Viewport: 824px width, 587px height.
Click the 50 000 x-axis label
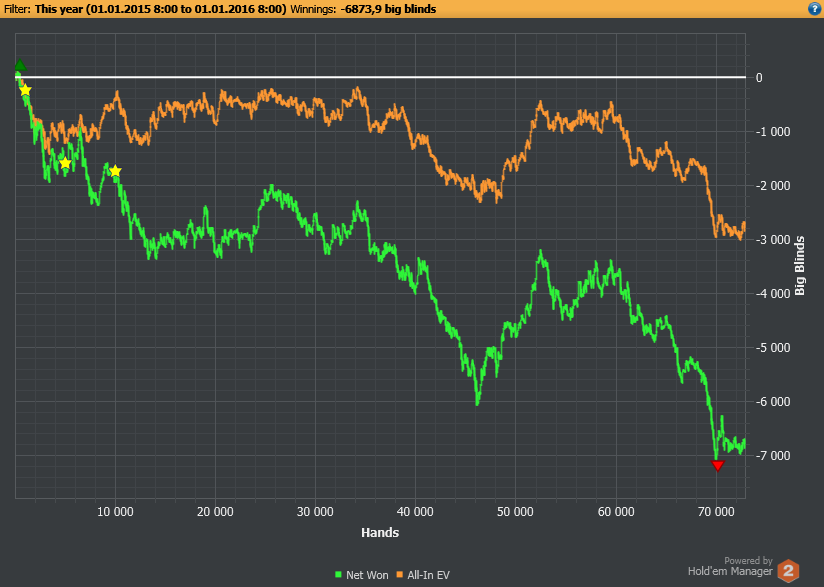point(515,512)
